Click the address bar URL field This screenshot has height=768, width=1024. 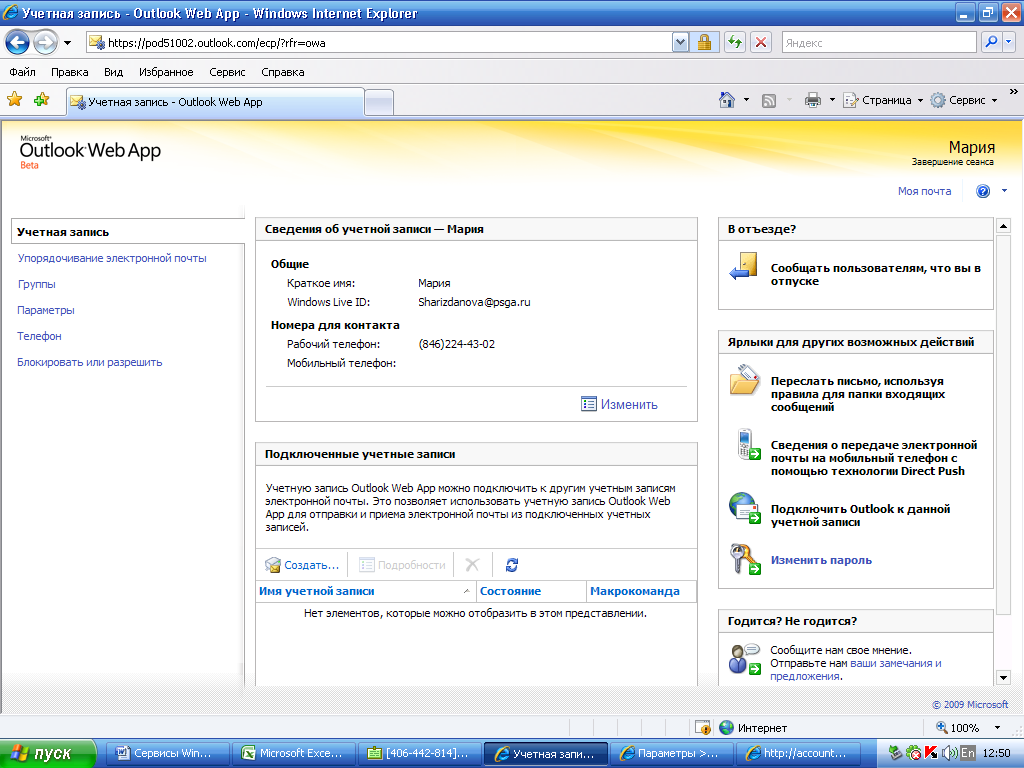379,43
